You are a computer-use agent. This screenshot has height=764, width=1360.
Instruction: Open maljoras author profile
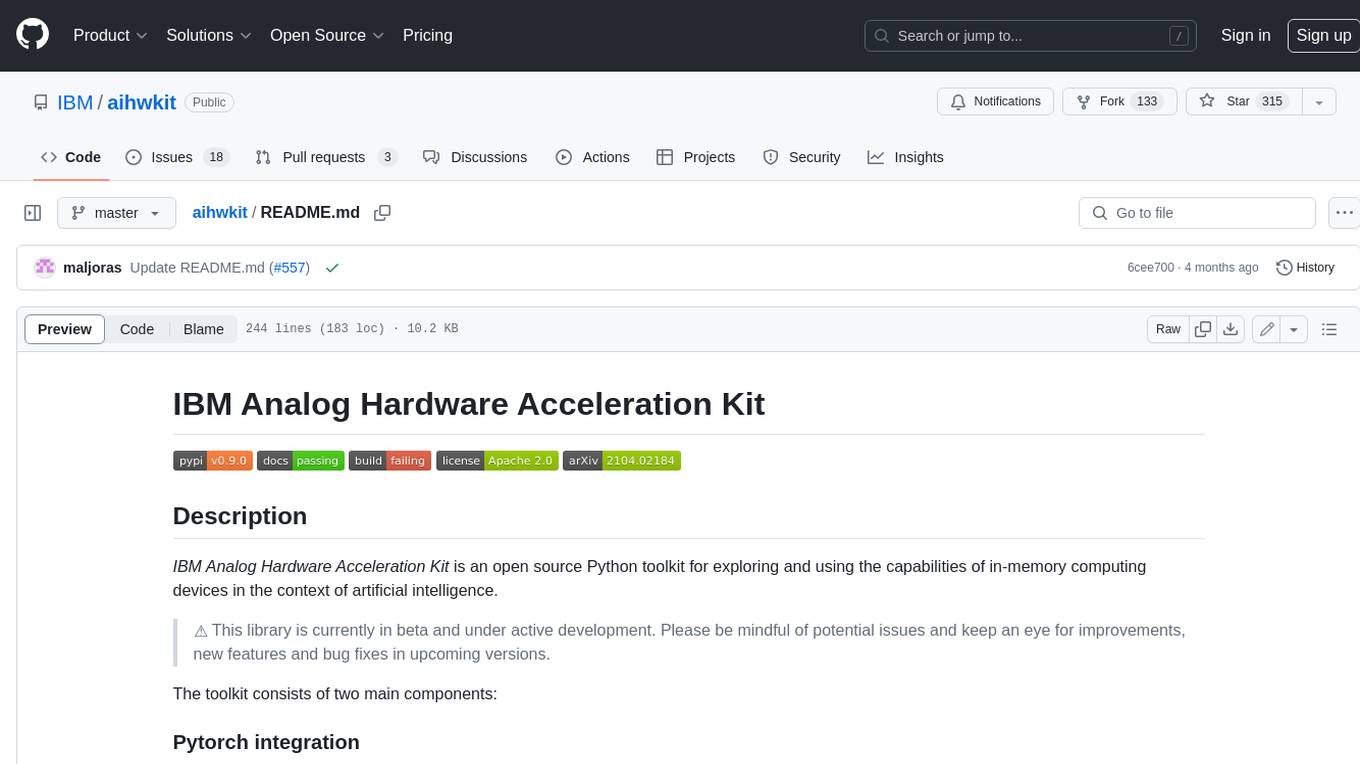click(x=92, y=268)
